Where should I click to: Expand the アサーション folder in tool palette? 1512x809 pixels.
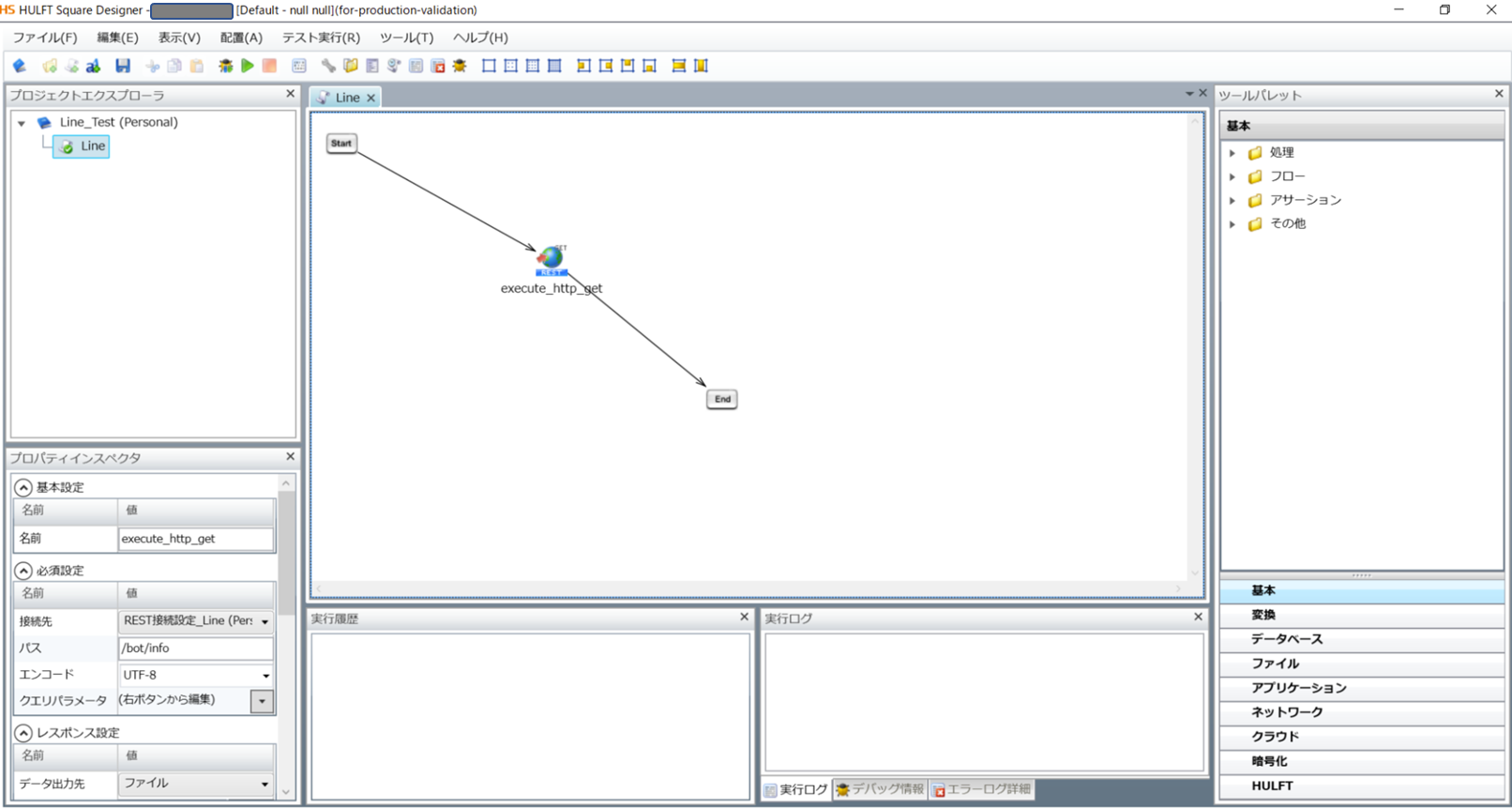pyautogui.click(x=1232, y=201)
